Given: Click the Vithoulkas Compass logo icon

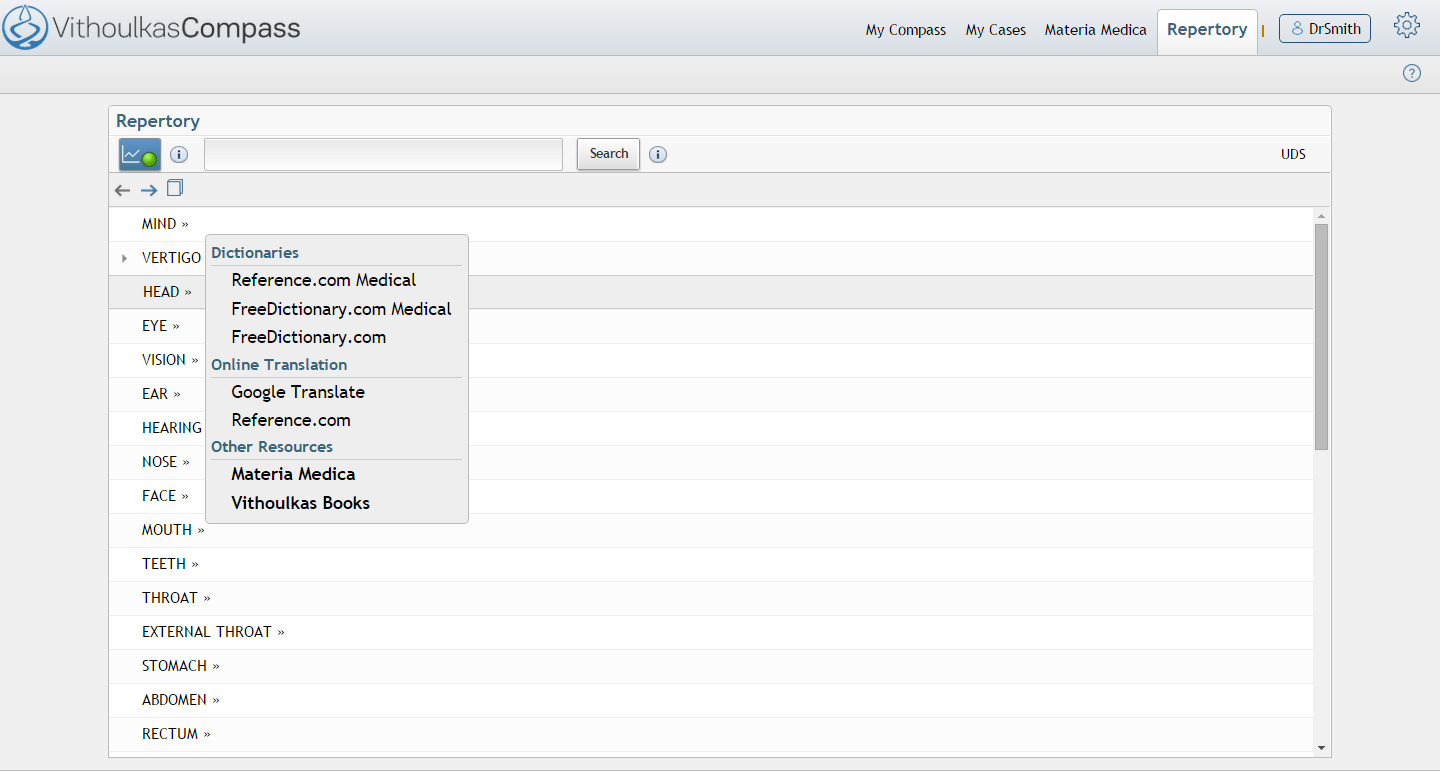Looking at the screenshot, I should tap(25, 27).
